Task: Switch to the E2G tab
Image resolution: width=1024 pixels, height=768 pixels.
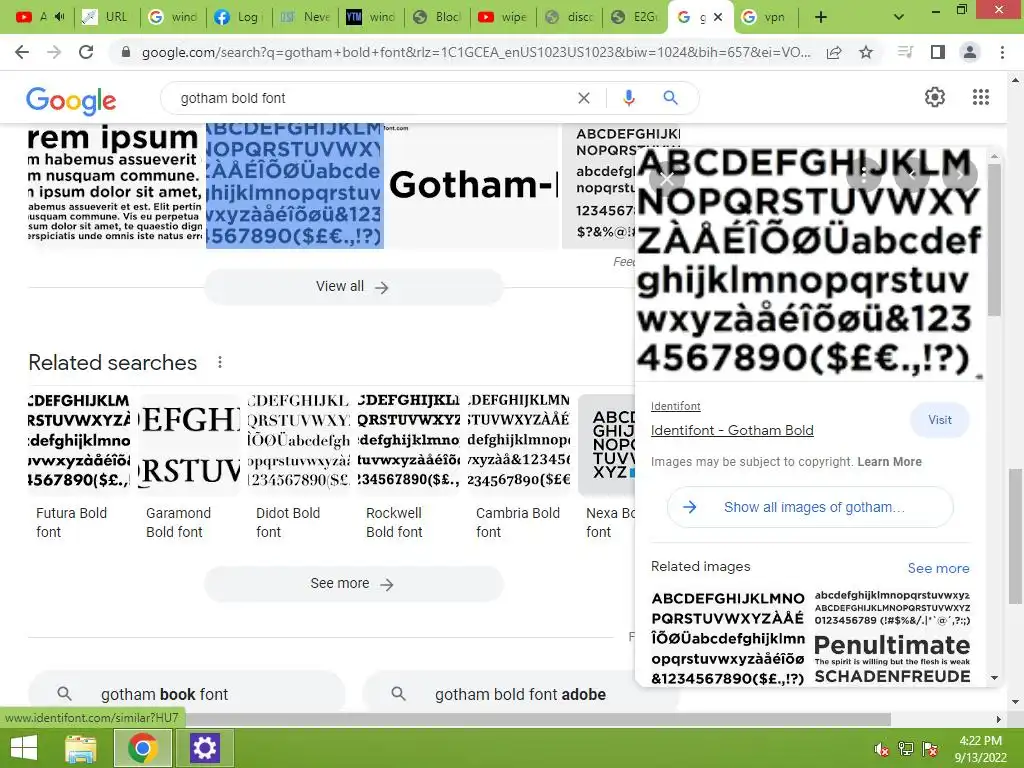Action: (x=635, y=17)
